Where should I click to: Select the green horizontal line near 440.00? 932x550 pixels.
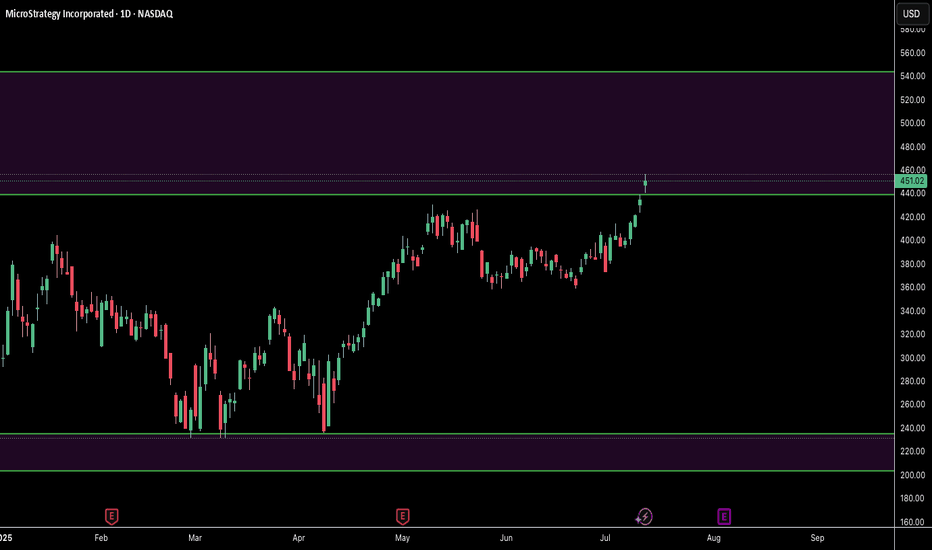(x=447, y=194)
